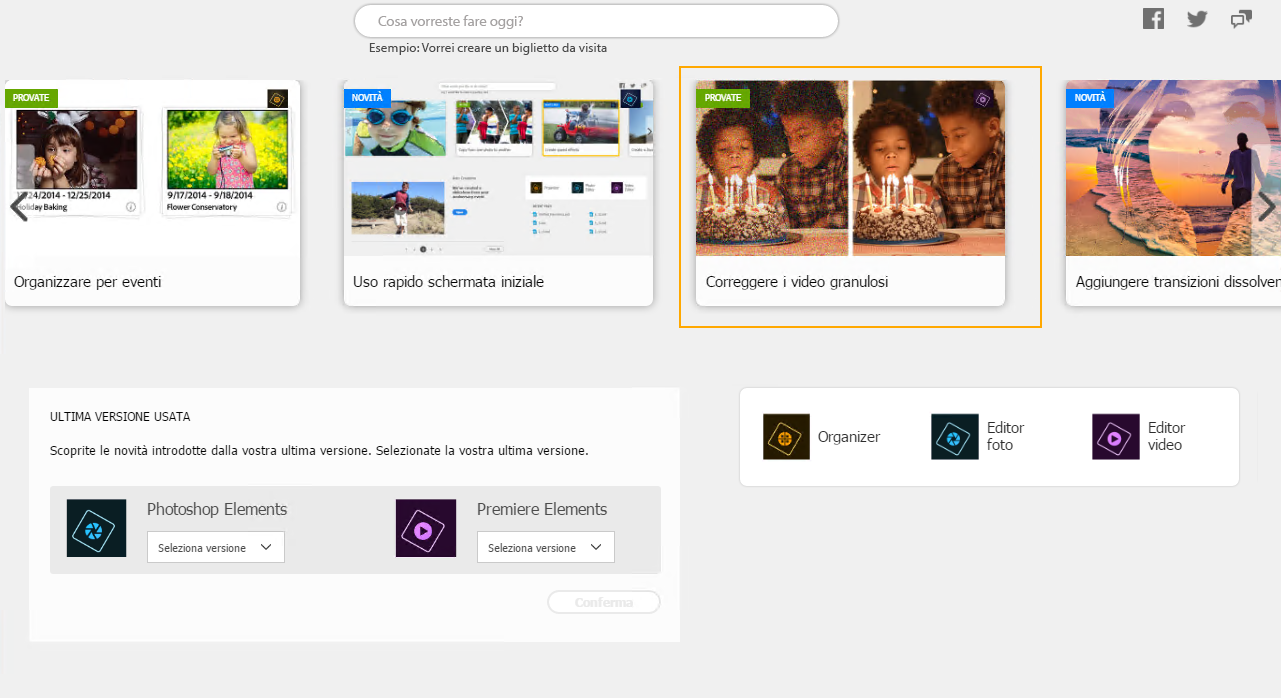Open Organizzare per eventi card
This screenshot has height=698, width=1281.
tap(152, 193)
